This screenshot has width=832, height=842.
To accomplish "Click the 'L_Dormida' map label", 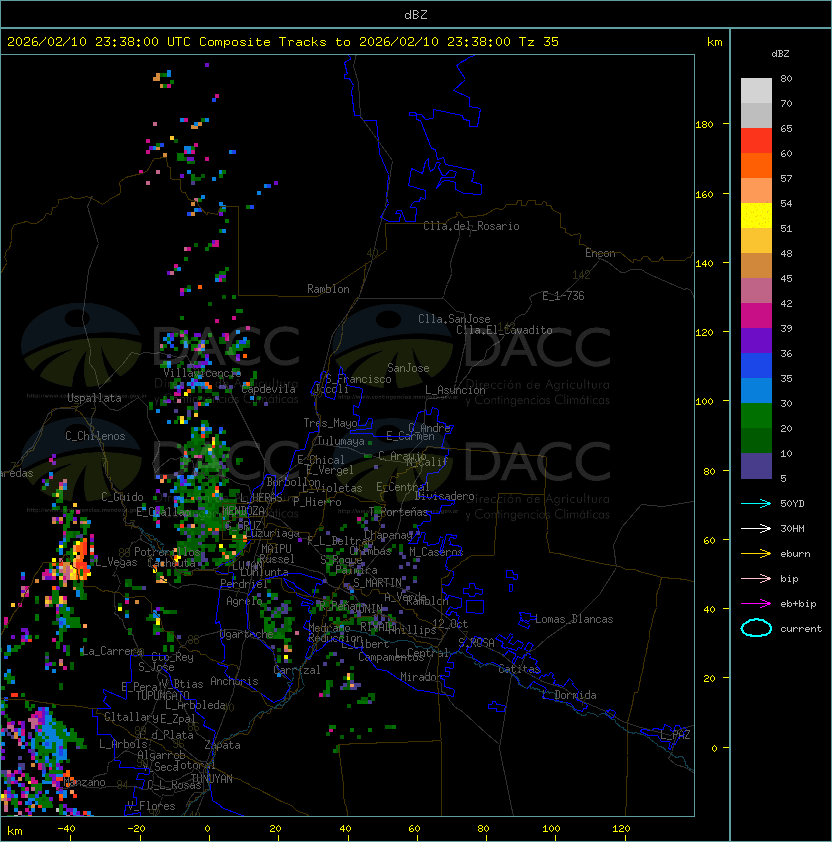I will coord(569,695).
